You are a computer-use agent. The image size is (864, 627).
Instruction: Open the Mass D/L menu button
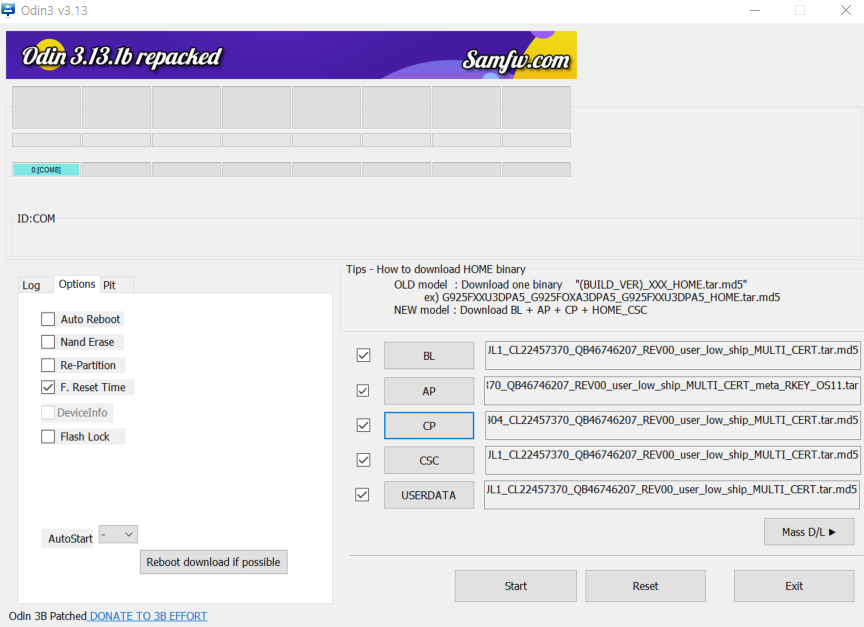tap(809, 532)
